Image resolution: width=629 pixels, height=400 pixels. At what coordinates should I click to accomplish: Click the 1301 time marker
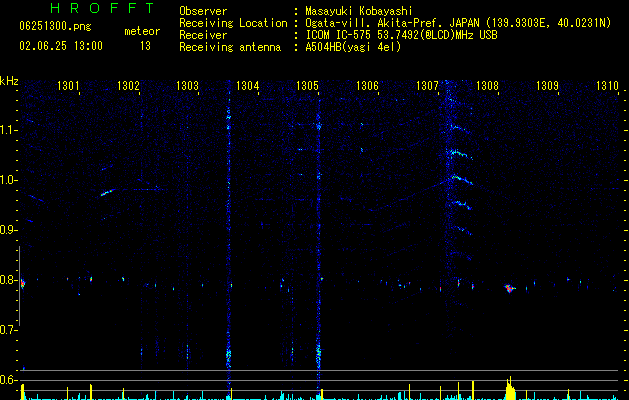[68, 85]
